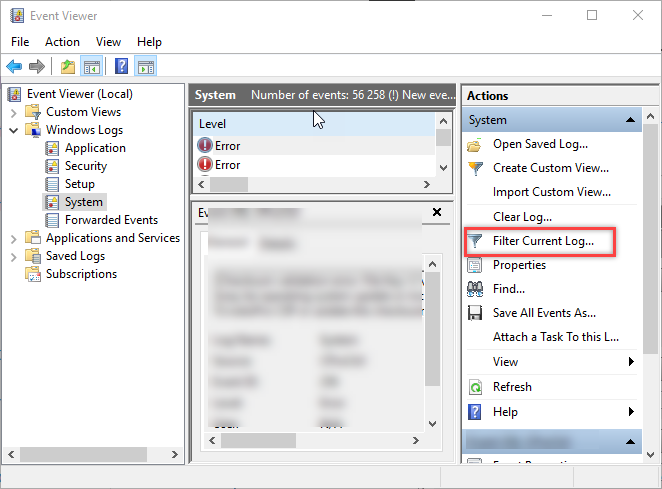Select the Security log in the tree
Screen dimensions: 662x489
86,166
